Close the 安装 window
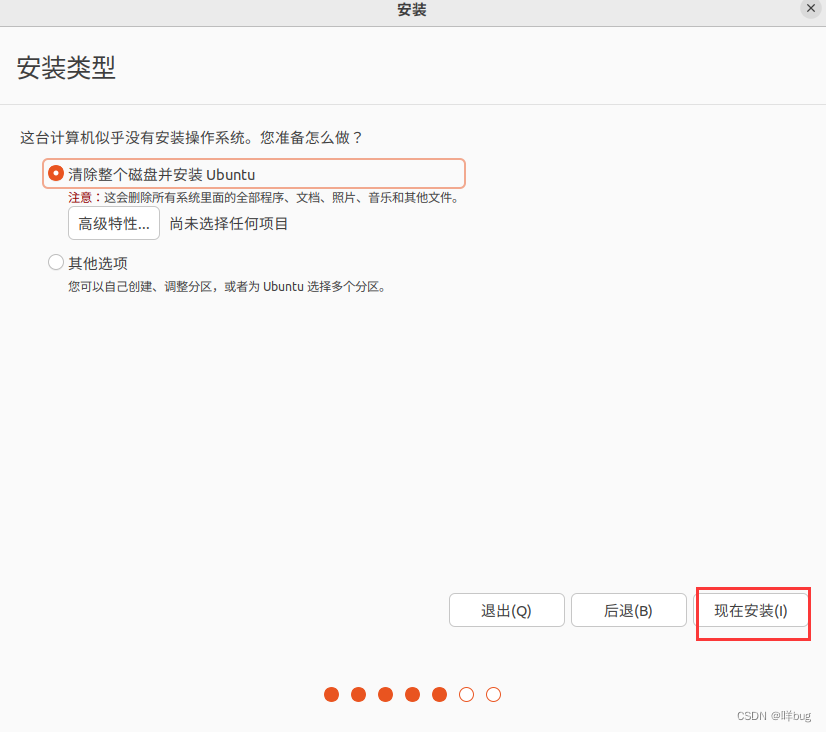 (811, 8)
